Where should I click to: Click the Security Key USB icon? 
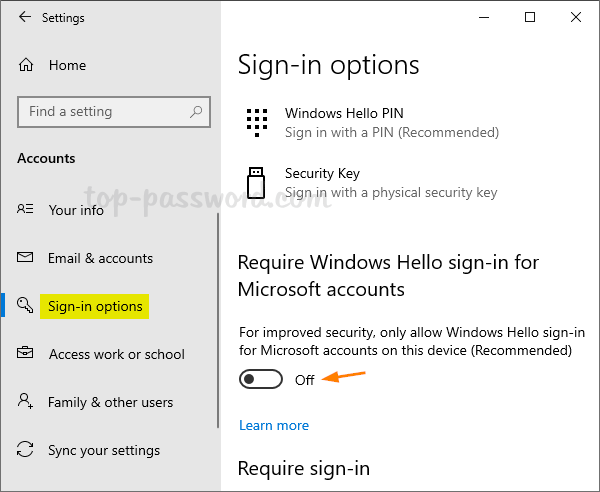pos(257,183)
